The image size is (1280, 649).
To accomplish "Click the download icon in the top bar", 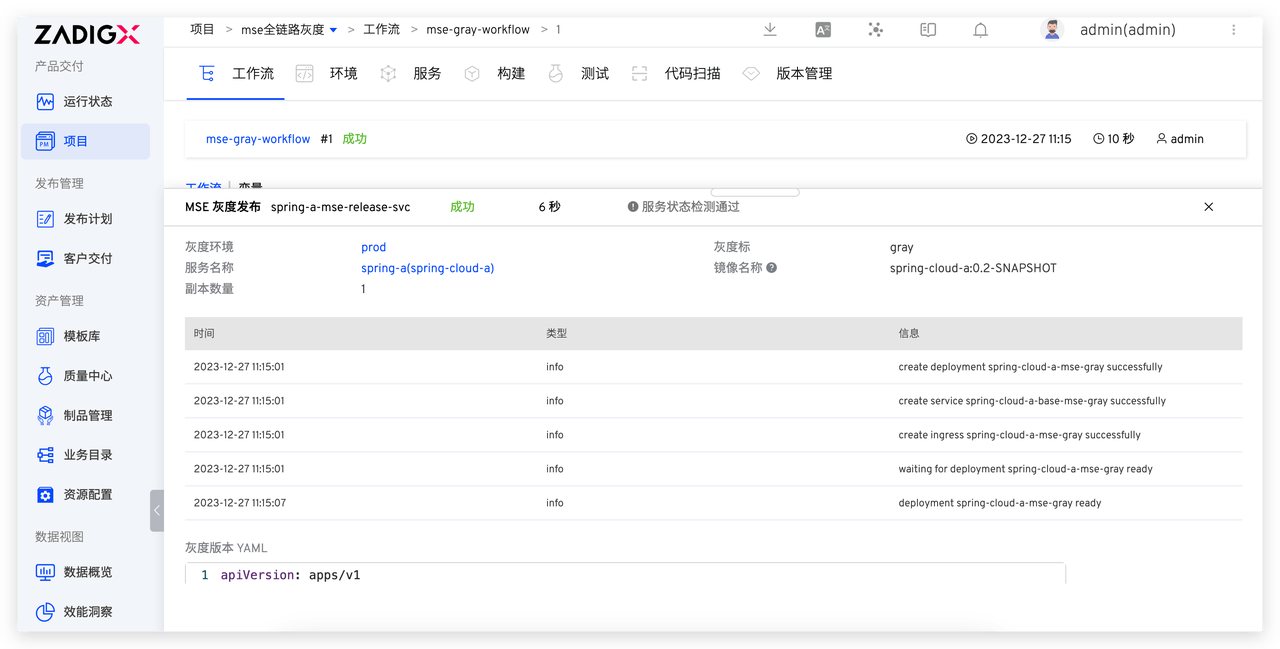I will coord(769,30).
